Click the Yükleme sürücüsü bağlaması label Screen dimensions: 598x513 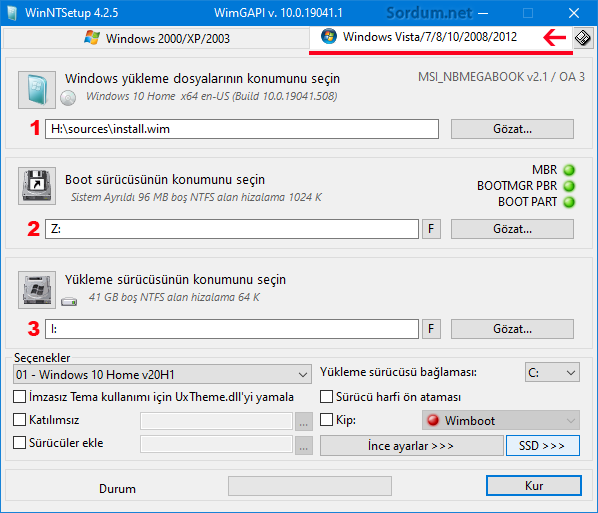[x=398, y=372]
